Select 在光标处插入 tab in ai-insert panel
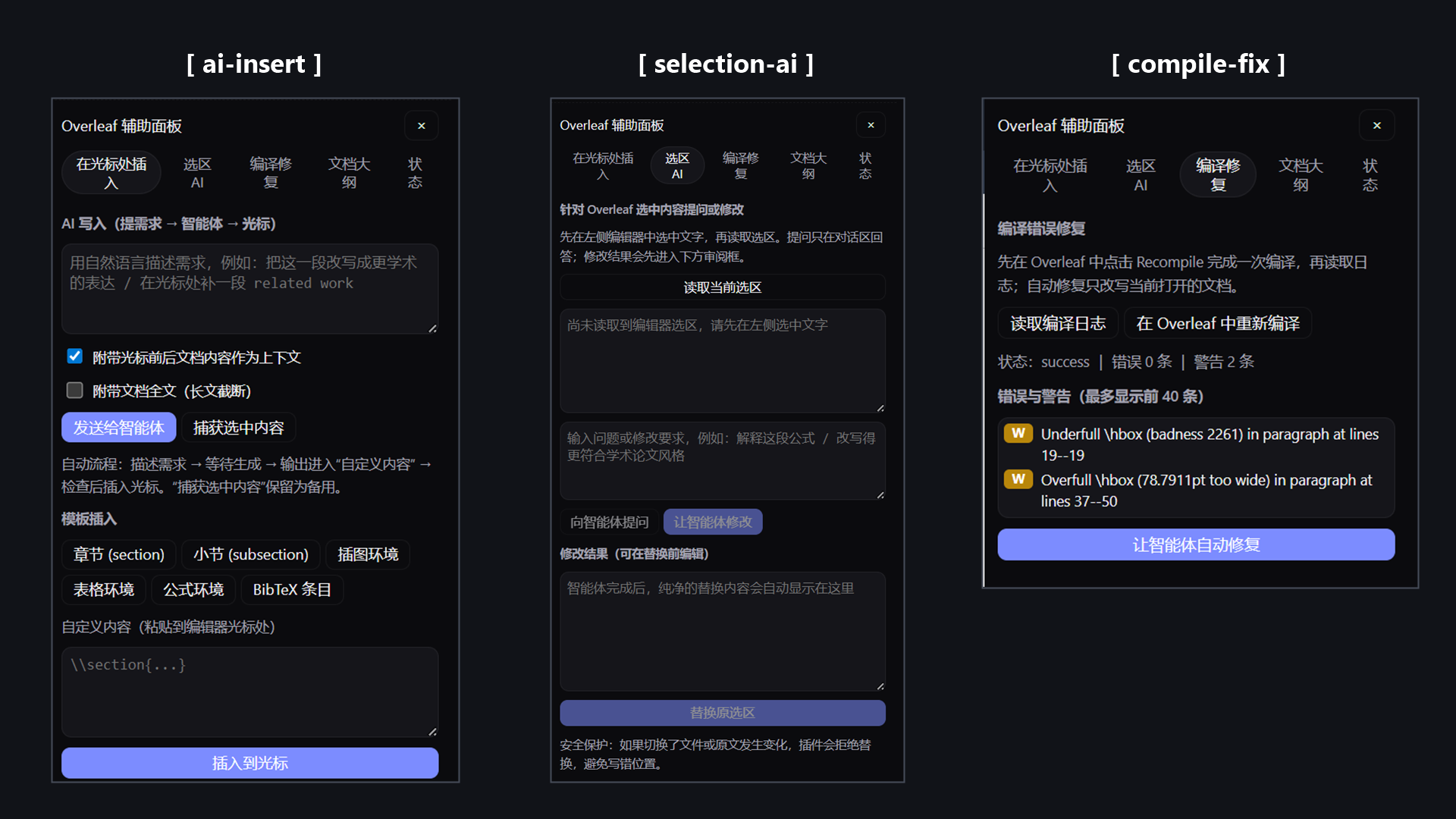The image size is (1456, 819). click(111, 173)
